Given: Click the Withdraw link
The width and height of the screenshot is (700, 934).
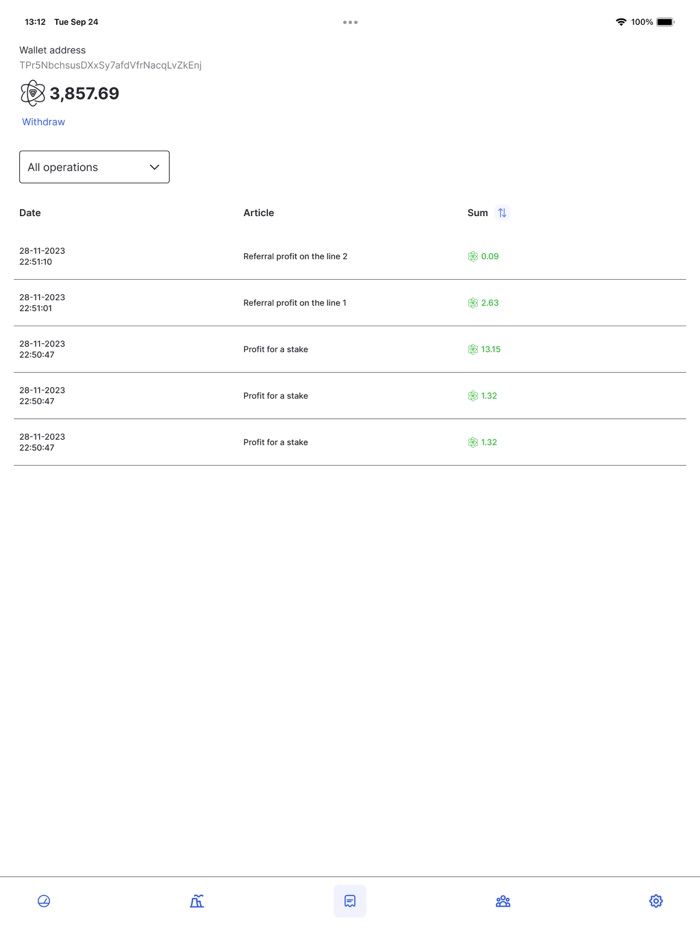Looking at the screenshot, I should click(43, 122).
